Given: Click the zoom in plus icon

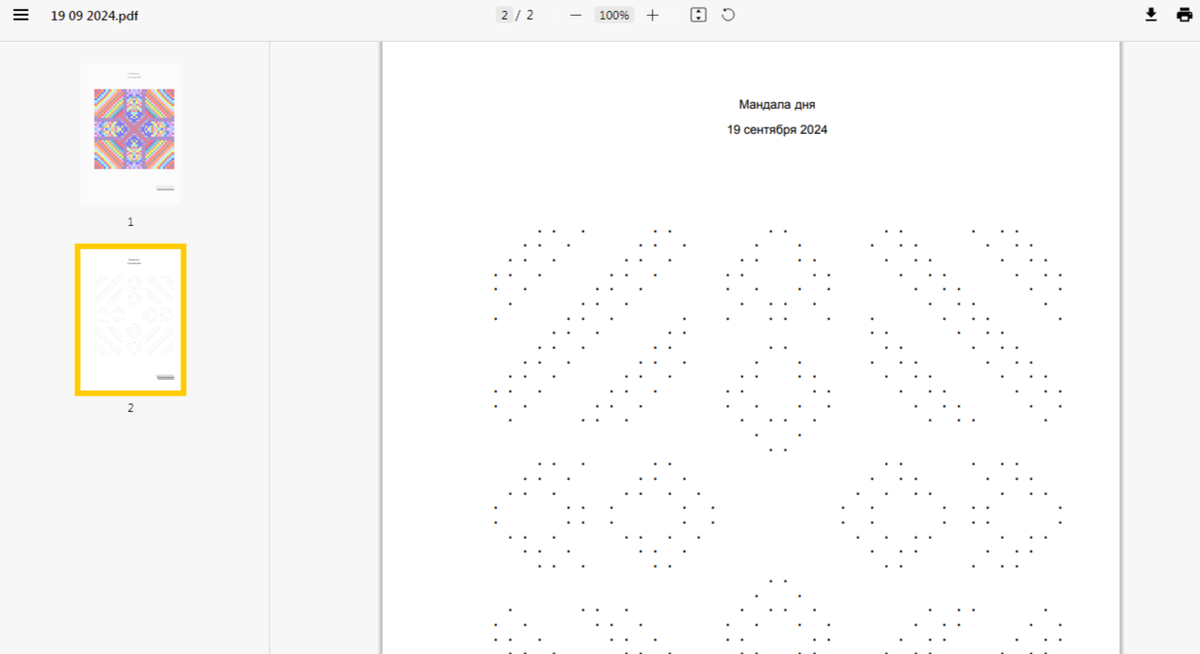Looking at the screenshot, I should pyautogui.click(x=653, y=15).
